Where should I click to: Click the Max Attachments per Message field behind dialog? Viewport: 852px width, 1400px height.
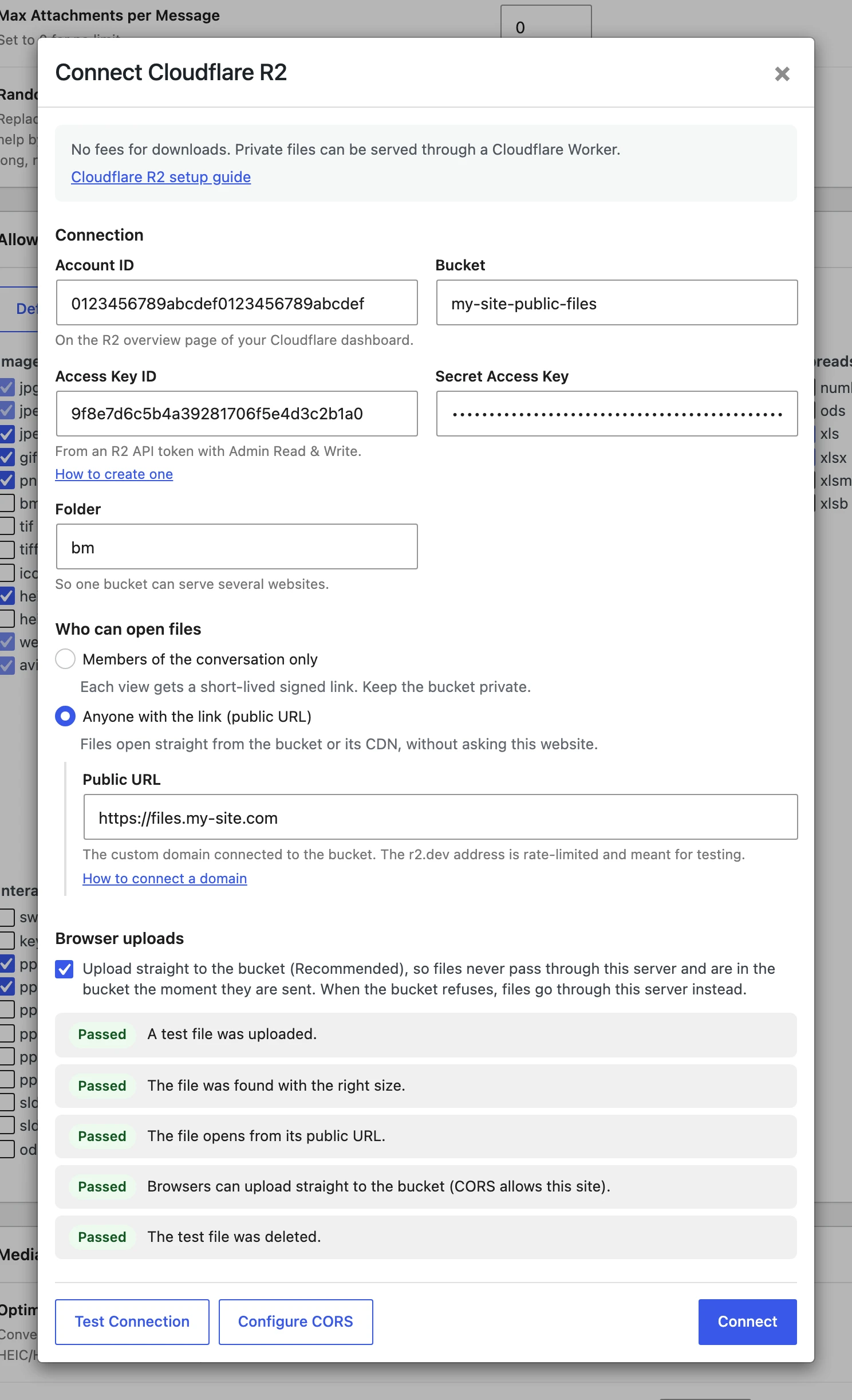pos(546,22)
